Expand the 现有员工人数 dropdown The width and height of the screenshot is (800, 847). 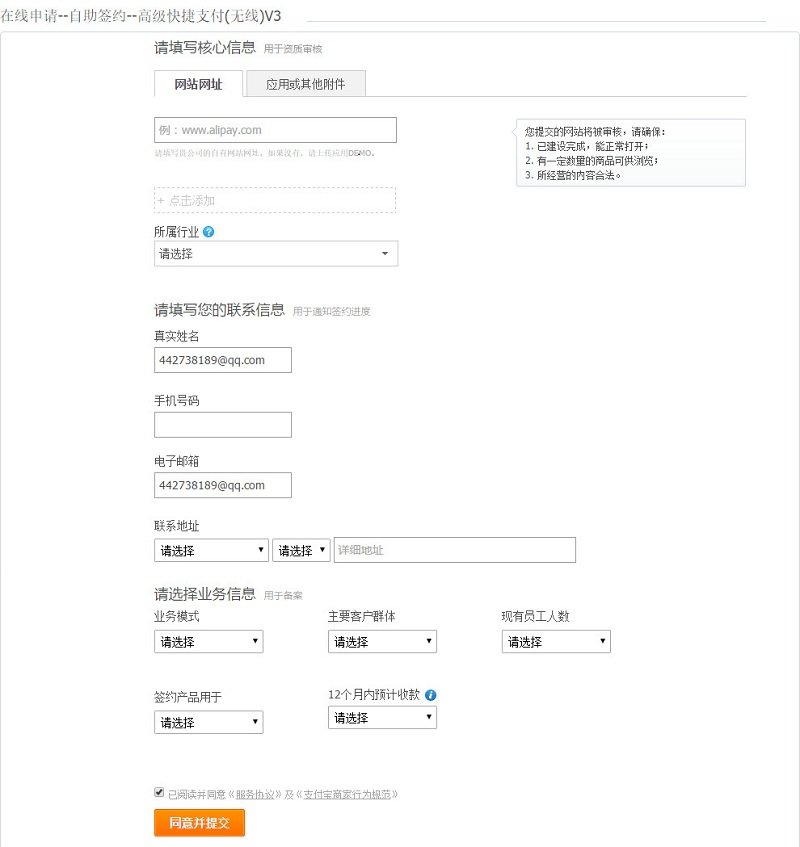tap(556, 642)
